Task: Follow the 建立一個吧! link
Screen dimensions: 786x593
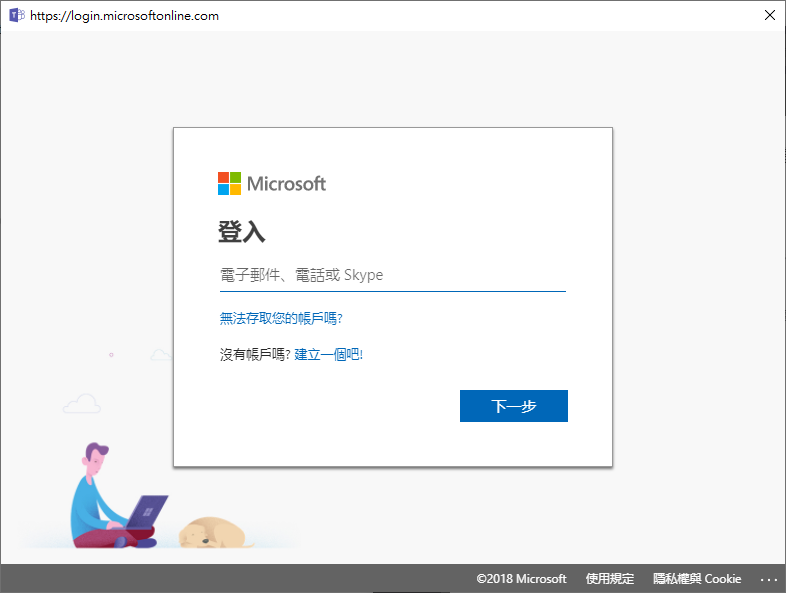Action: pyautogui.click(x=328, y=355)
